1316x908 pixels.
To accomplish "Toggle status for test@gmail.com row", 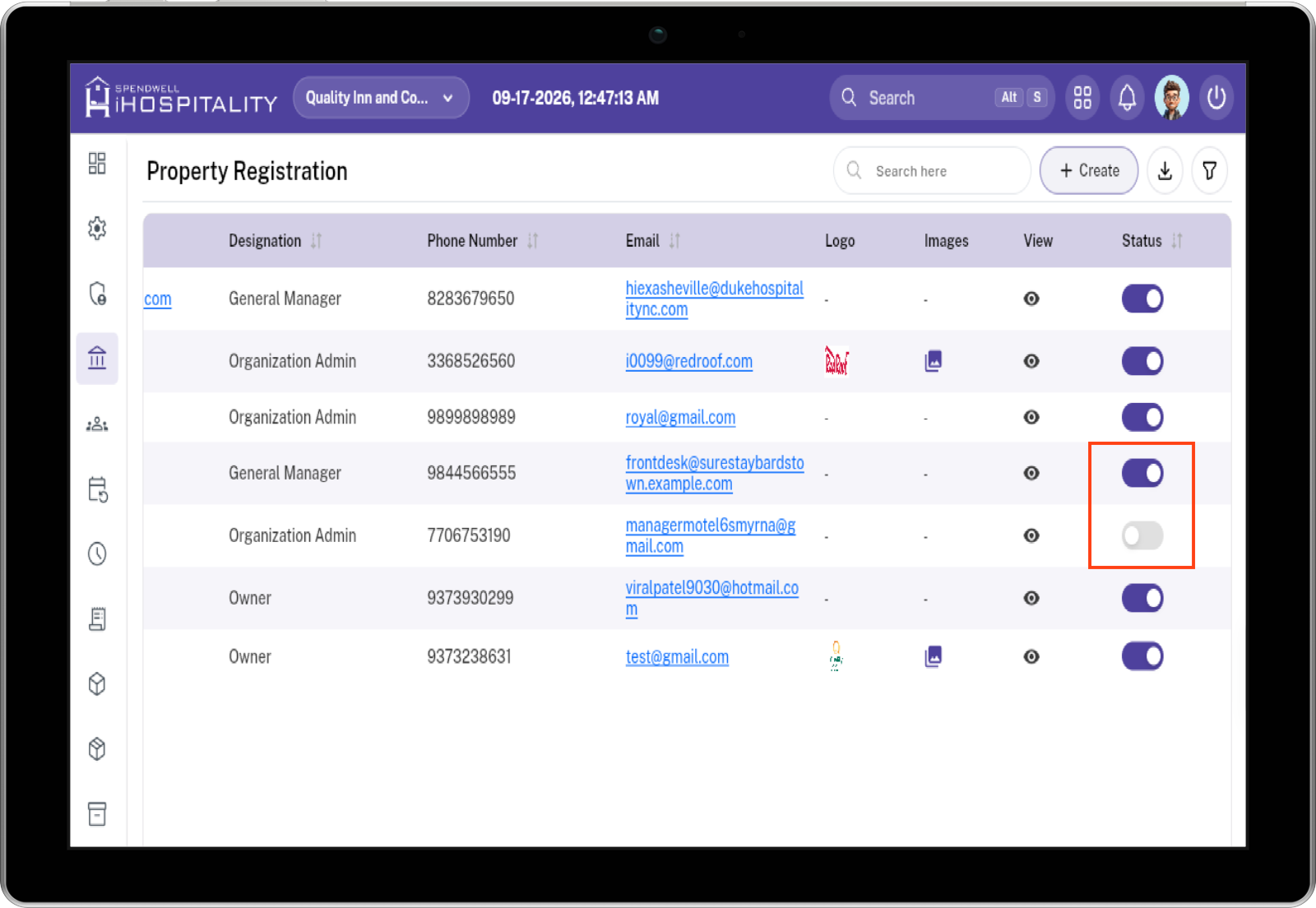I will click(x=1142, y=656).
